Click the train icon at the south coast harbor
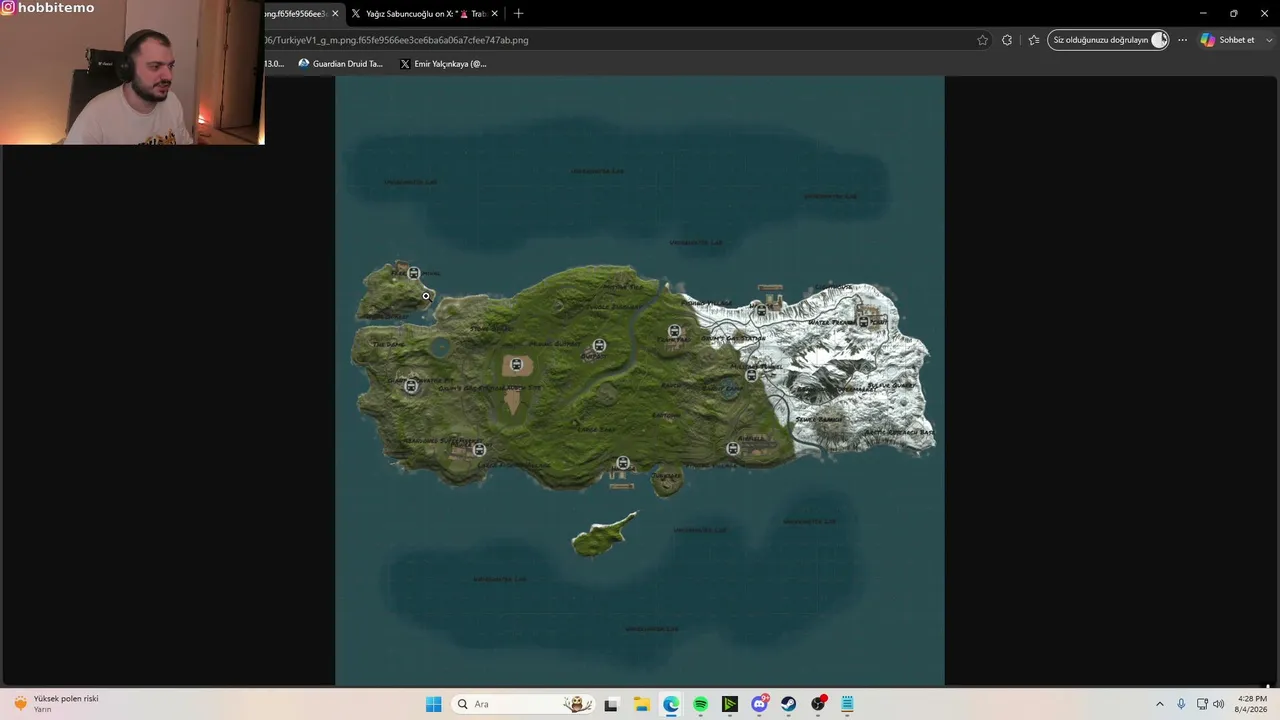 623,463
